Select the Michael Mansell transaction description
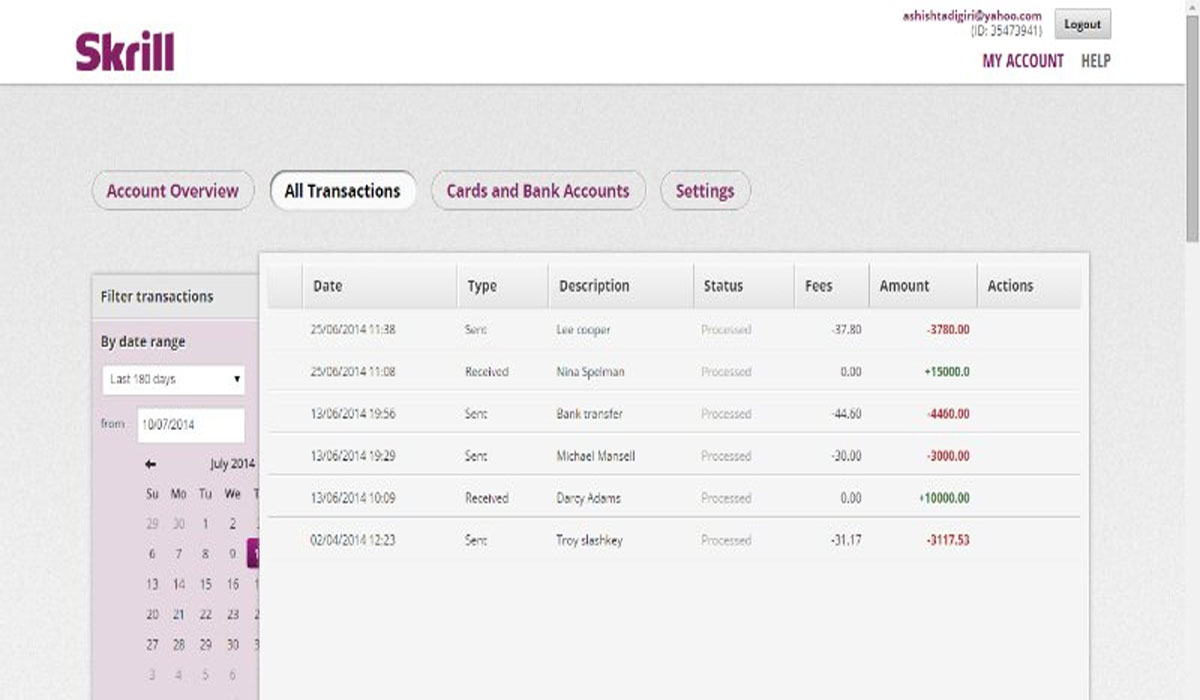This screenshot has width=1200, height=700. tap(595, 456)
